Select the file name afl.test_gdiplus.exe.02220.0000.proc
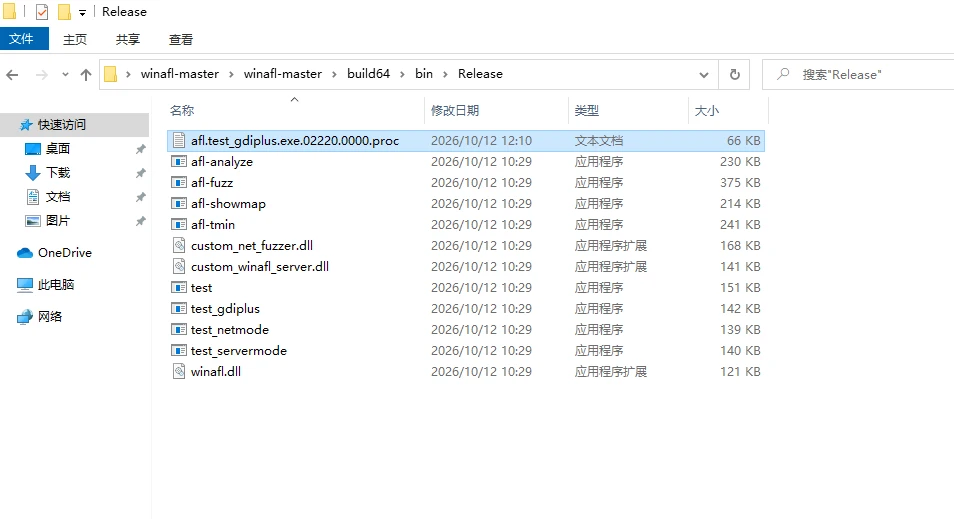This screenshot has width=954, height=519. [x=295, y=141]
